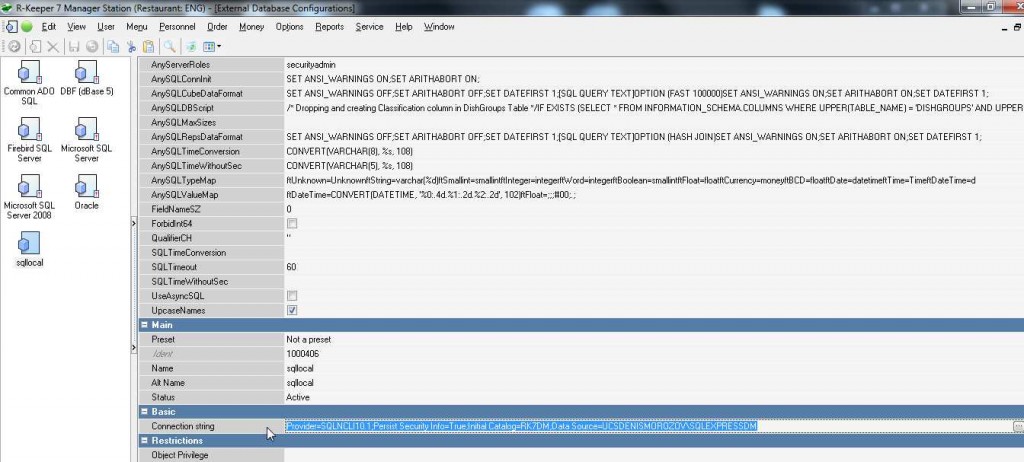Click the left panel splitter arrow
The width and height of the screenshot is (1024, 462).
[134, 223]
